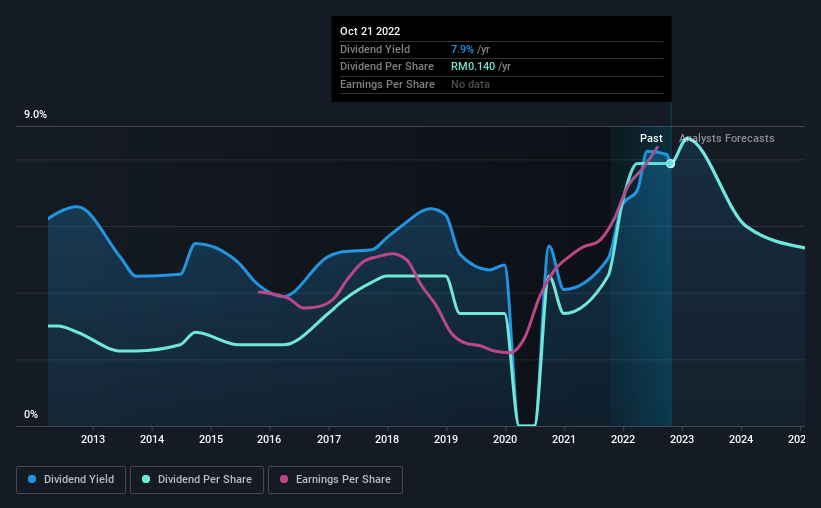The width and height of the screenshot is (821, 508).
Task: Toggle the Dividend Yield legend series
Action: (71, 480)
